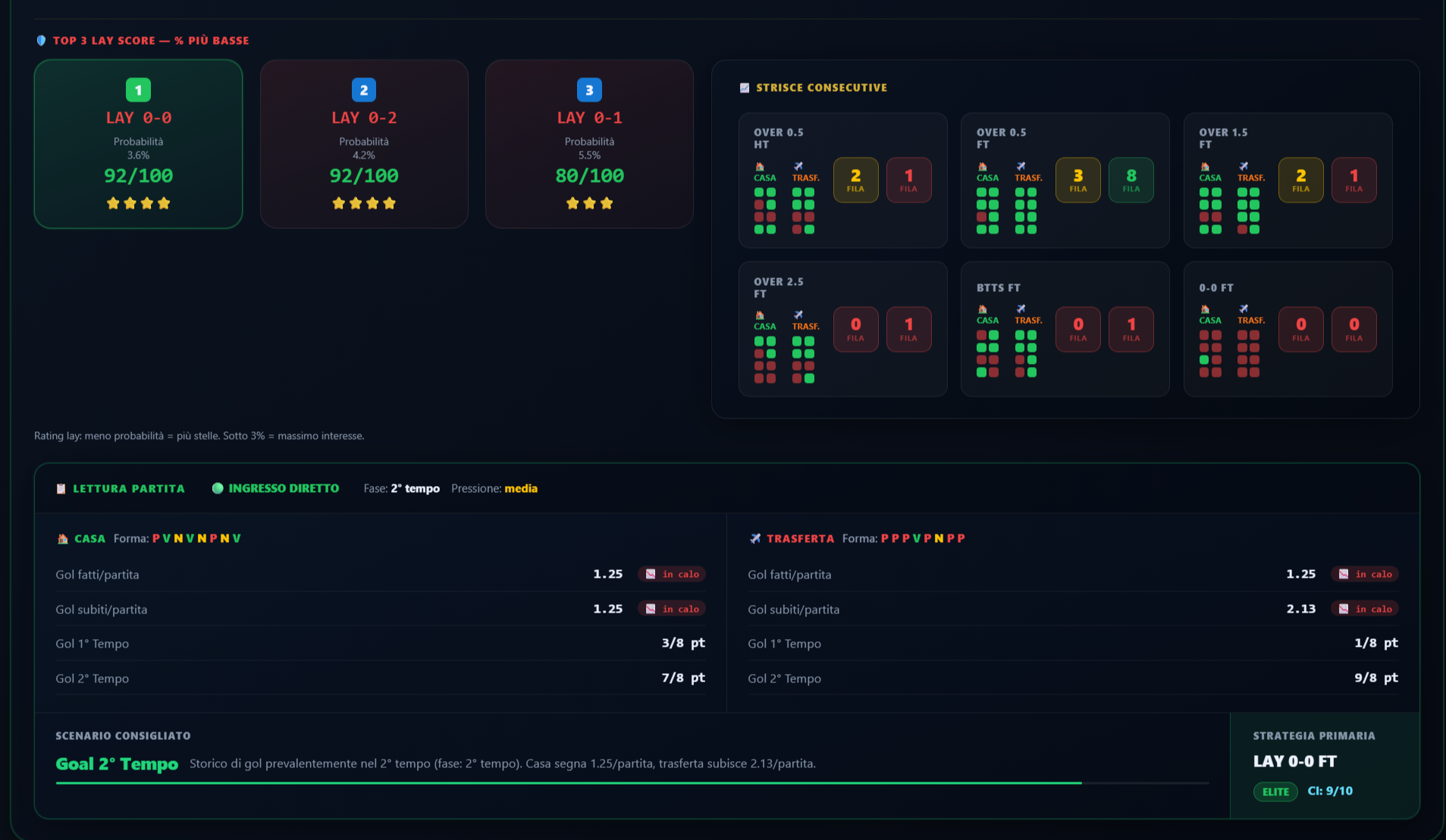Click the shield icon beside Top 3 Lay Score
This screenshot has height=840, width=1446.
[x=41, y=41]
